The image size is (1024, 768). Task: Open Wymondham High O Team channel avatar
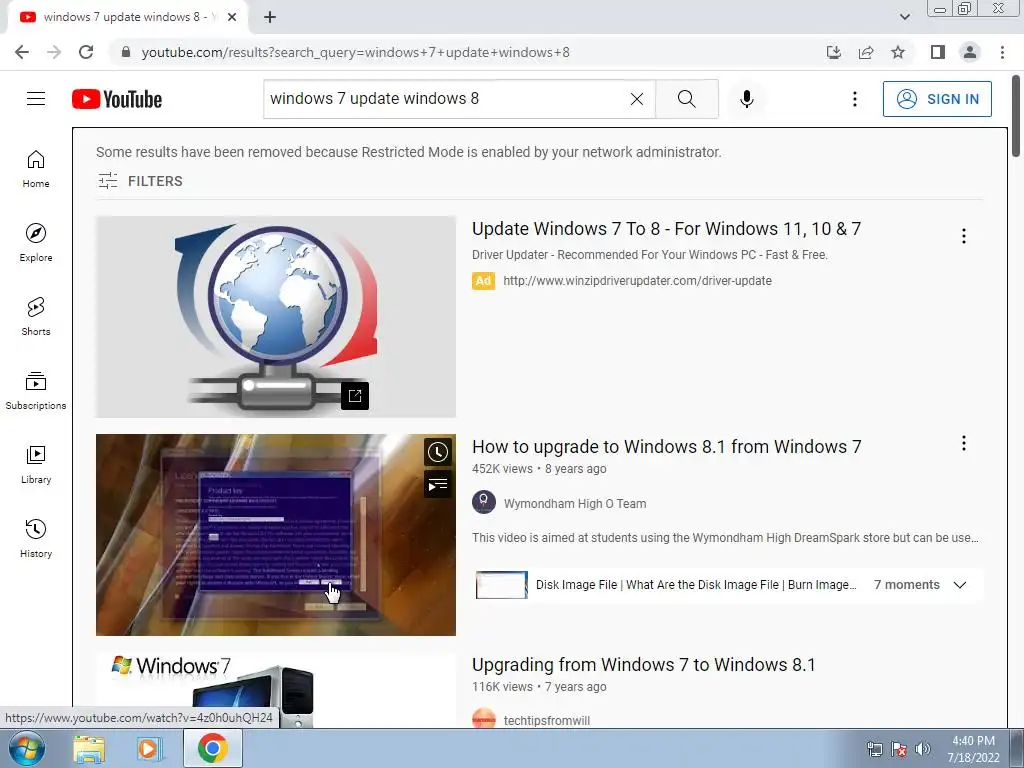[484, 503]
